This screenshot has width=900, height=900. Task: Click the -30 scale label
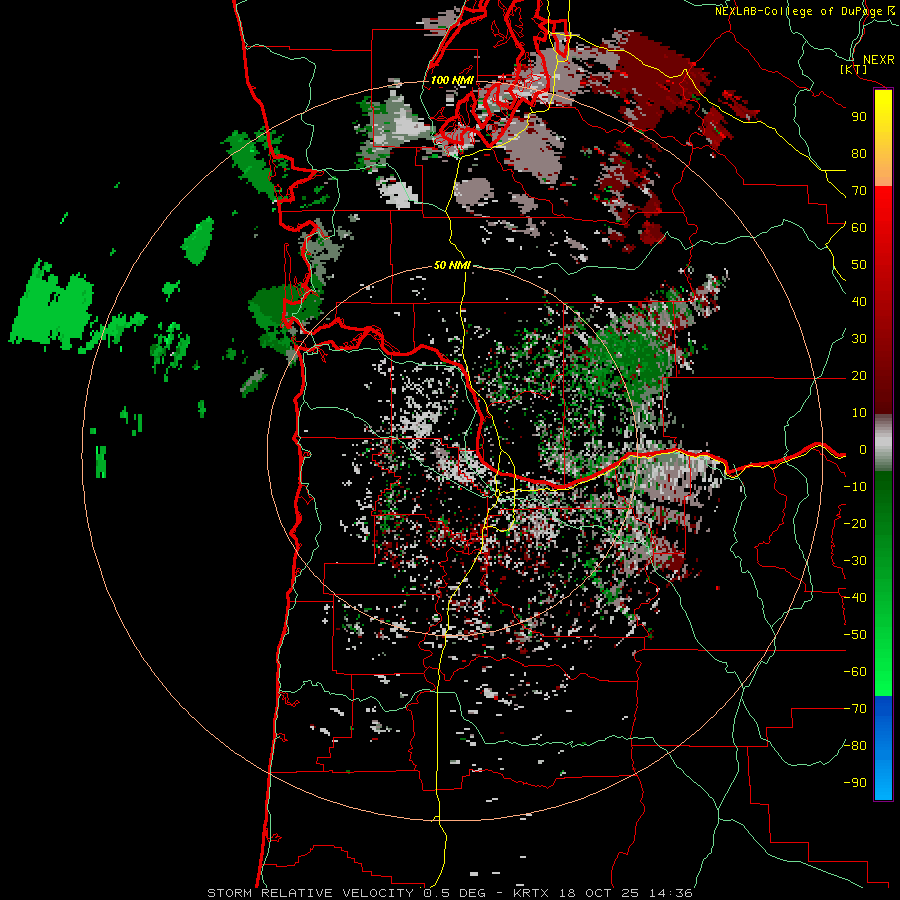click(x=855, y=561)
